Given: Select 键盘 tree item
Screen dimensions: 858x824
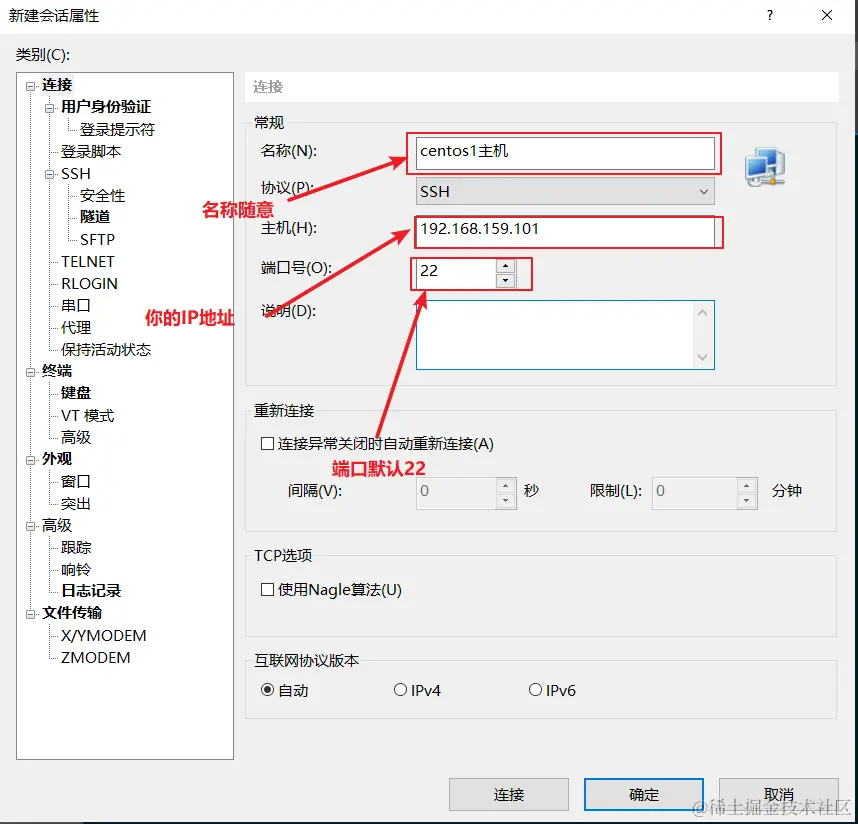Looking at the screenshot, I should [76, 393].
